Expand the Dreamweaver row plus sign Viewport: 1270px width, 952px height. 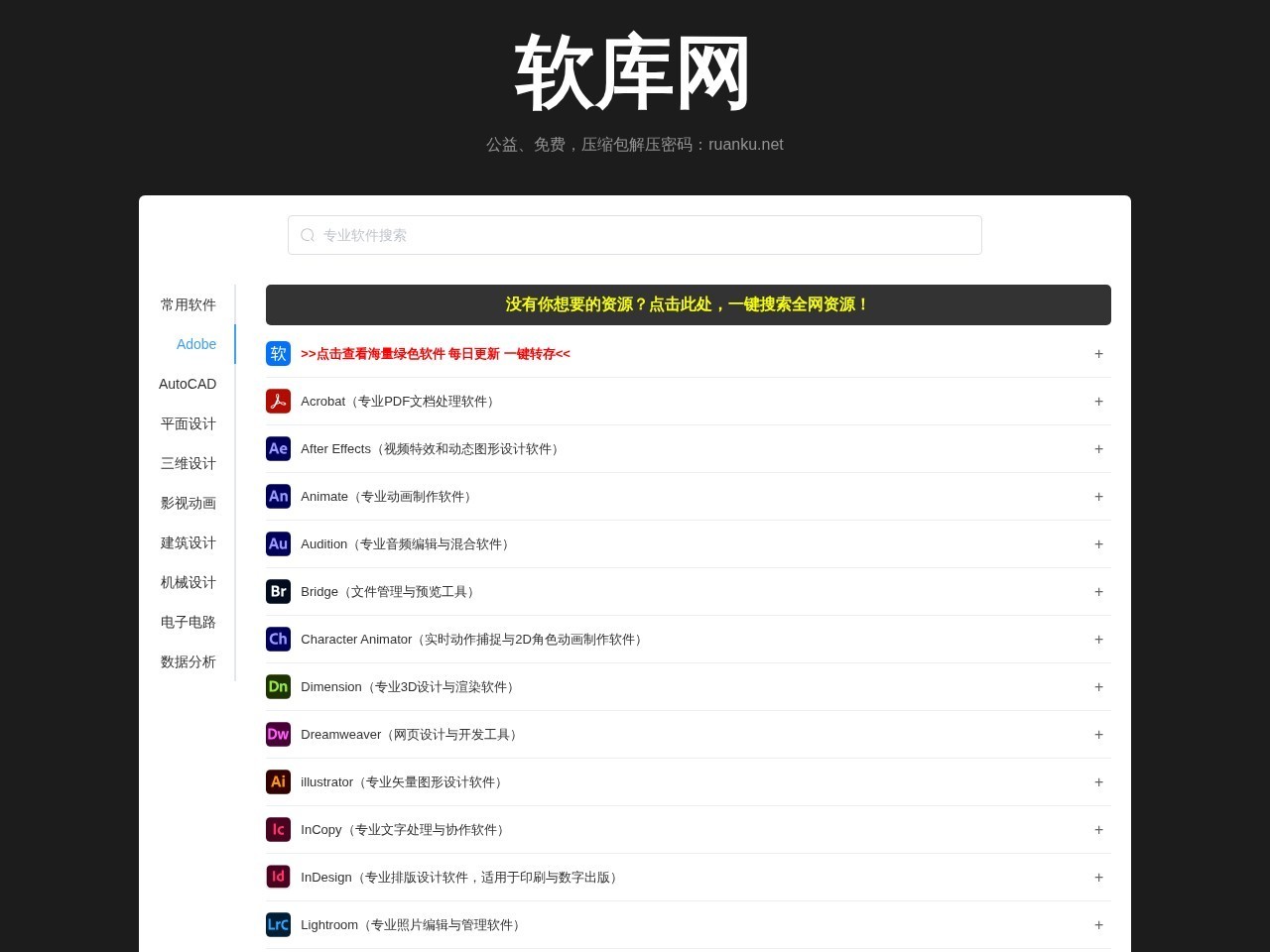point(1098,734)
